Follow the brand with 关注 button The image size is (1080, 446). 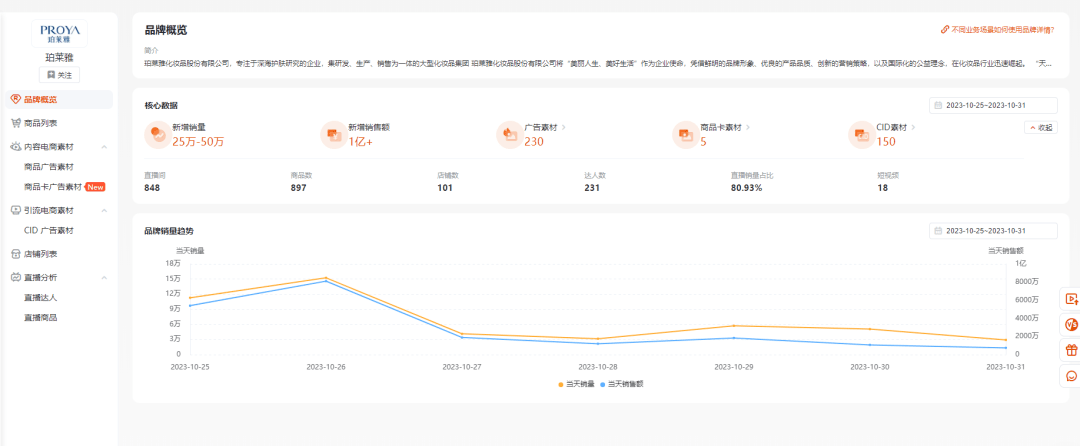[59, 75]
